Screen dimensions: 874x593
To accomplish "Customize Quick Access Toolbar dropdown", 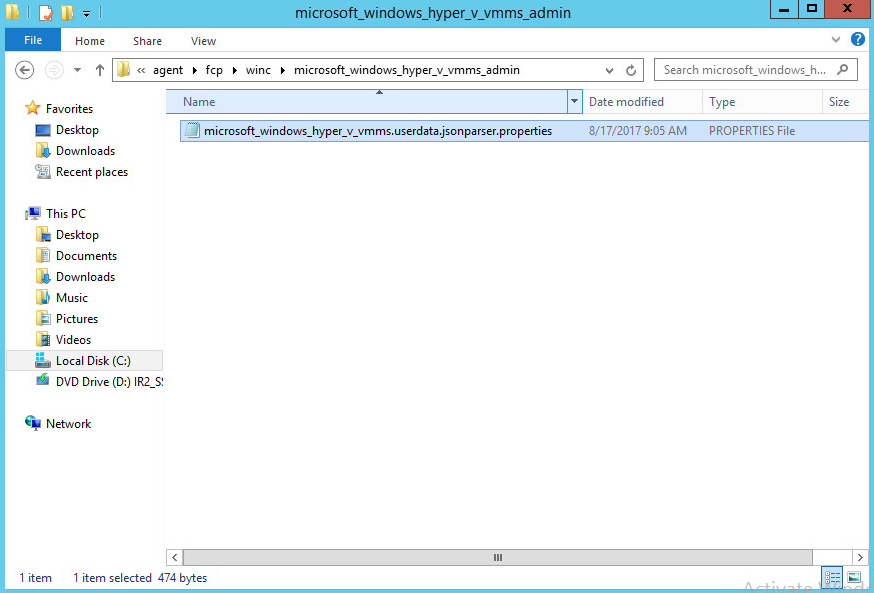I will pos(87,14).
